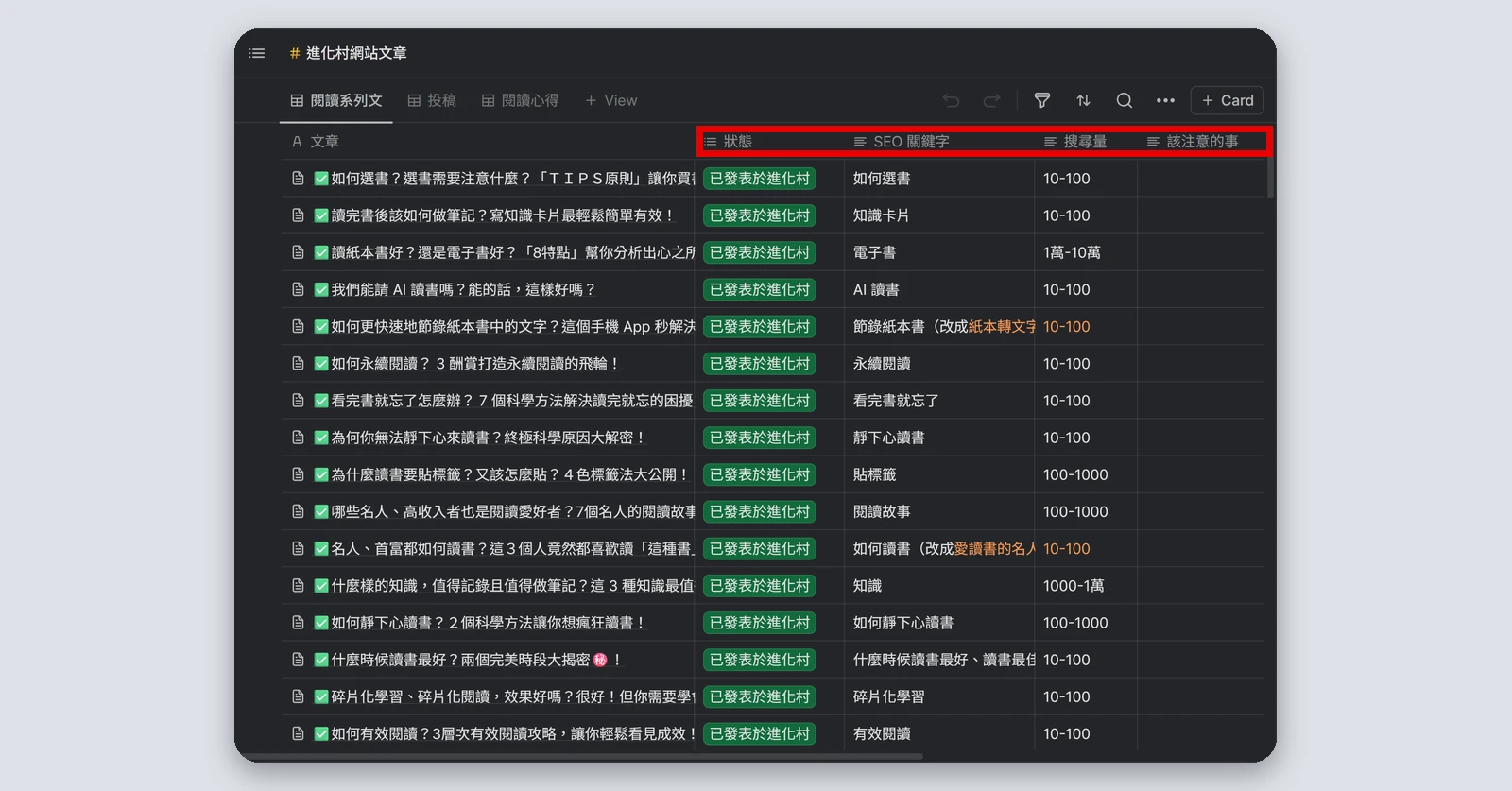Screen dimensions: 1512x791
Task: Click the undo arrow icon
Action: tap(951, 100)
